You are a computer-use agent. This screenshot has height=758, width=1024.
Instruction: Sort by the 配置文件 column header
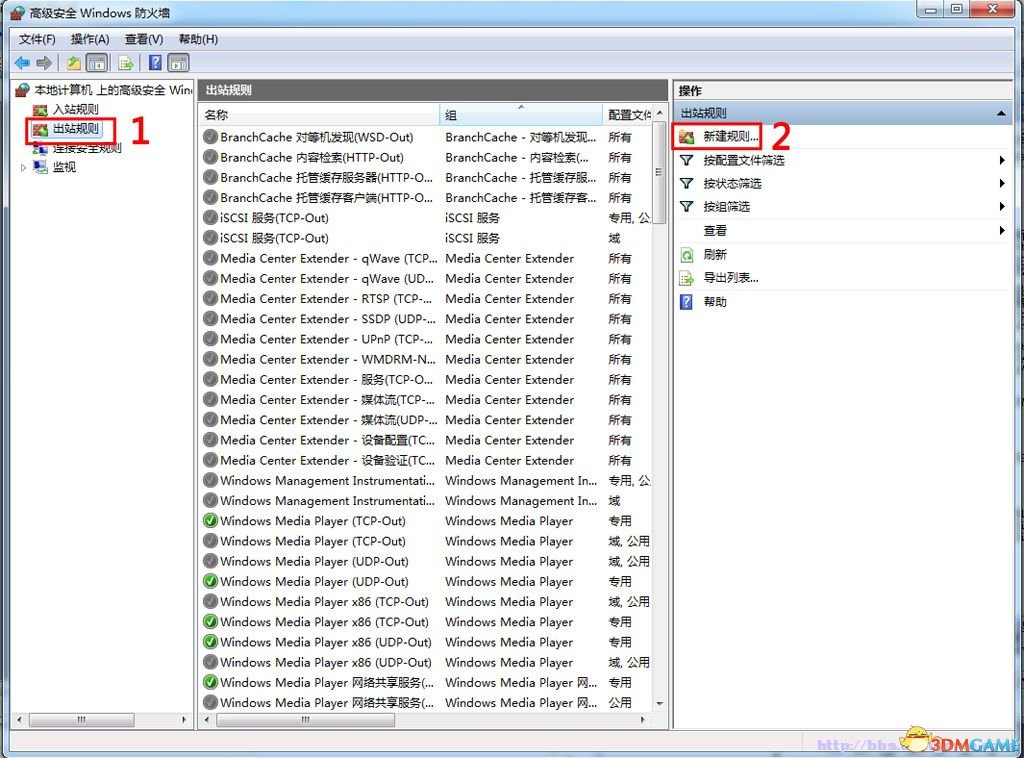click(627, 115)
